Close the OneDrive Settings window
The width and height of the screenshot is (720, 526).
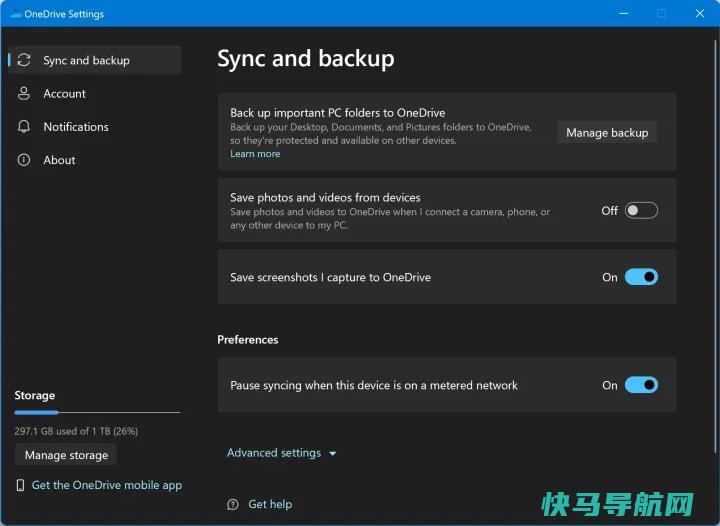(x=699, y=13)
